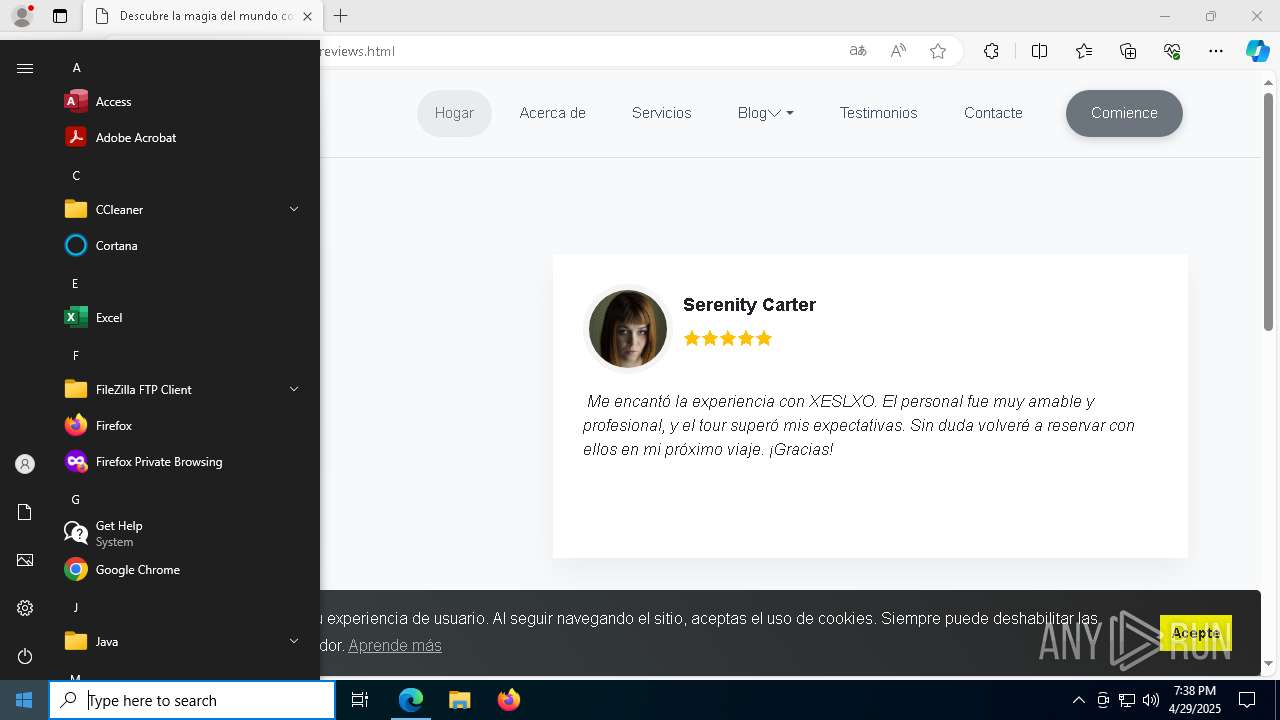Screen dimensions: 1280x720
Task: Focus the taskbar search box
Action: [192, 700]
